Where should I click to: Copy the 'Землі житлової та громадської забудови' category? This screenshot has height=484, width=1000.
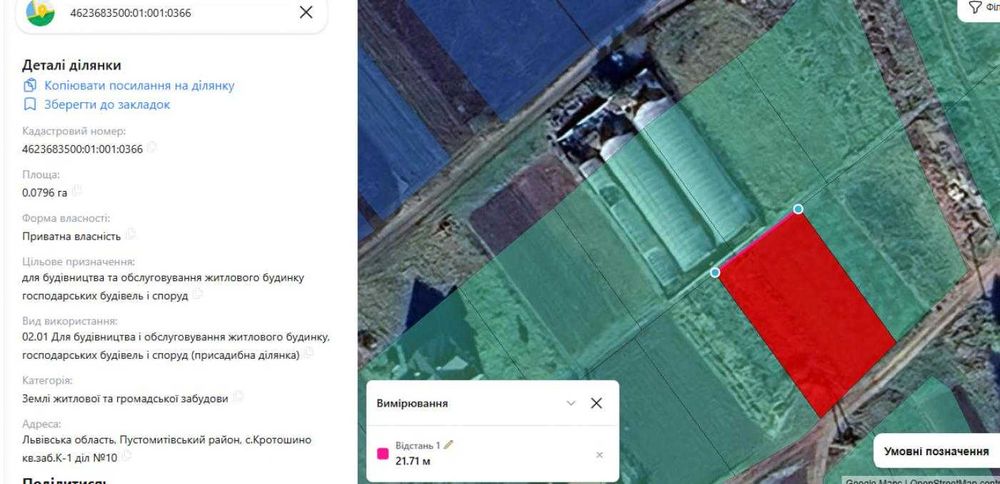238,397
